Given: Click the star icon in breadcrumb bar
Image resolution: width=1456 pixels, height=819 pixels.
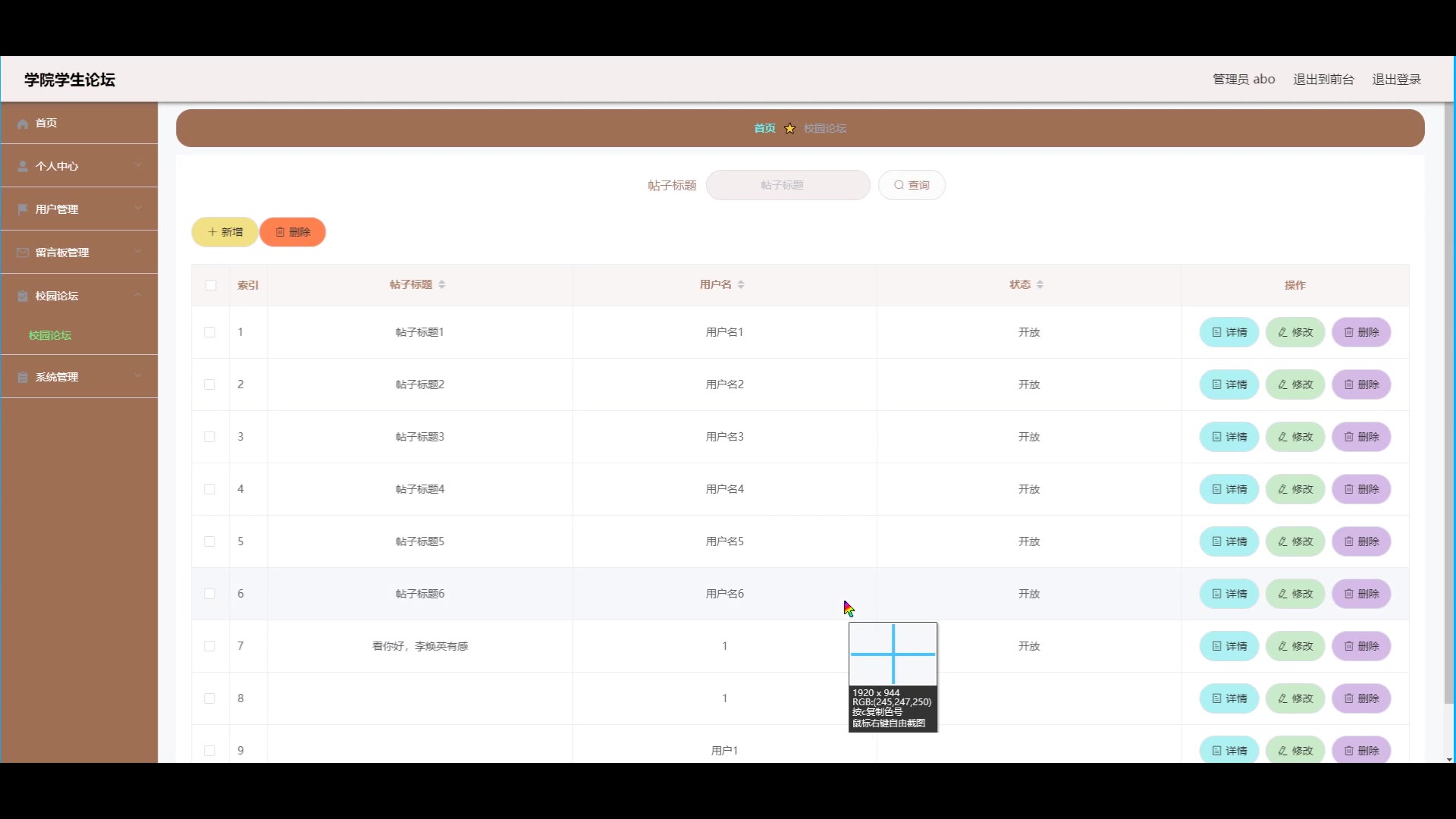Looking at the screenshot, I should (x=789, y=128).
